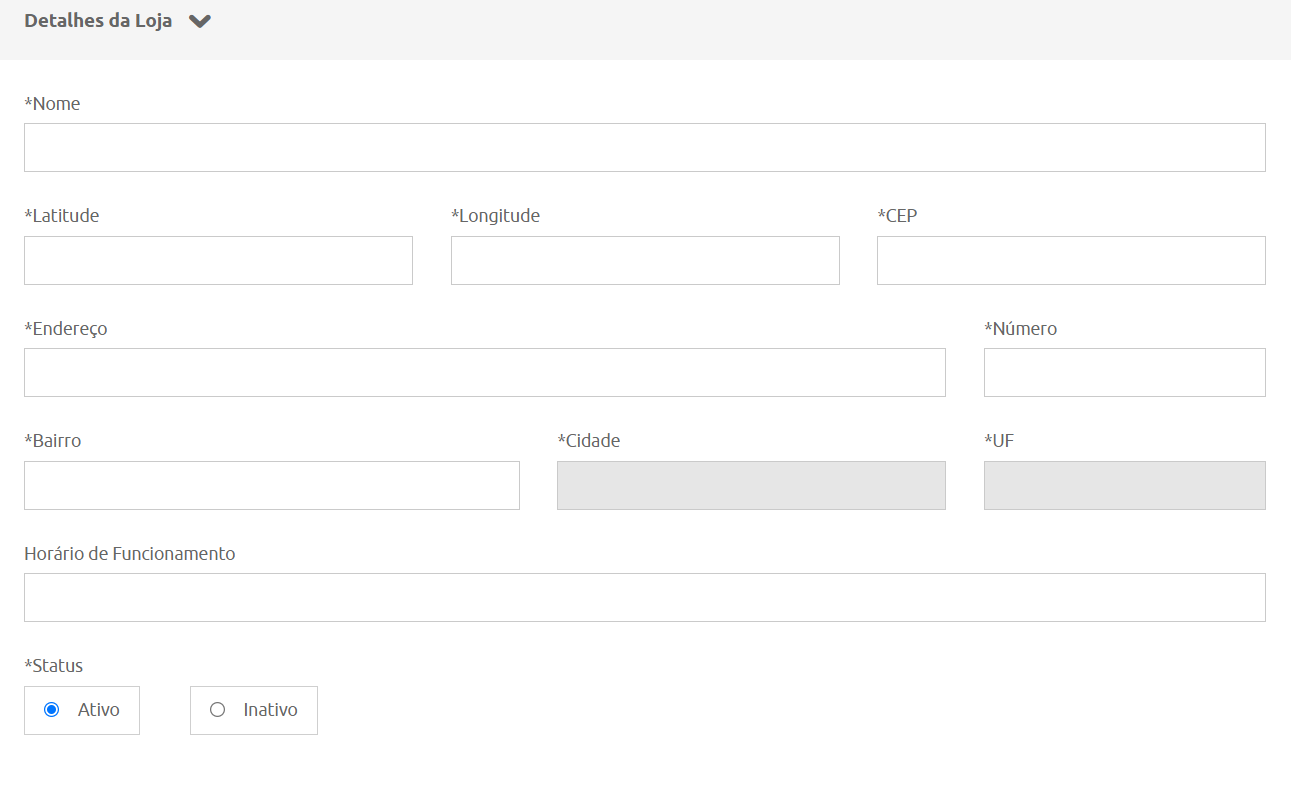The image size is (1292, 790).
Task: Focus the CEP input box
Action: click(x=1071, y=261)
